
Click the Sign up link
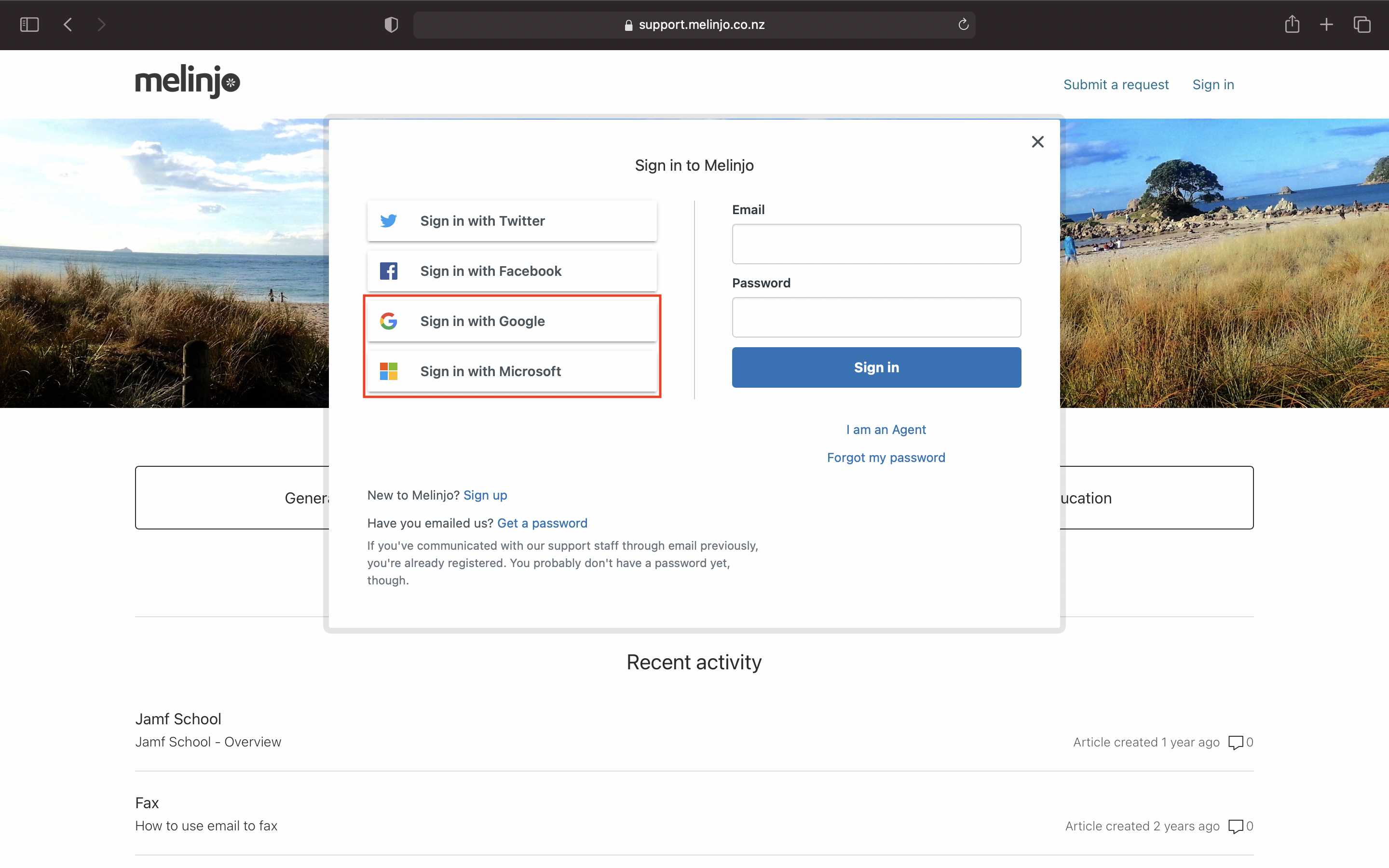click(x=485, y=495)
